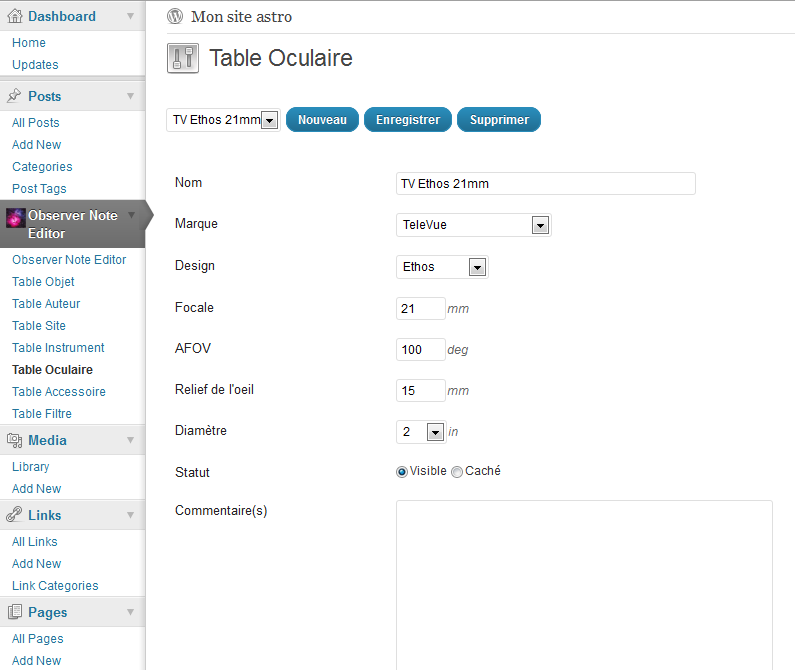Click the Supprimer button
The height and width of the screenshot is (670, 795).
499,120
